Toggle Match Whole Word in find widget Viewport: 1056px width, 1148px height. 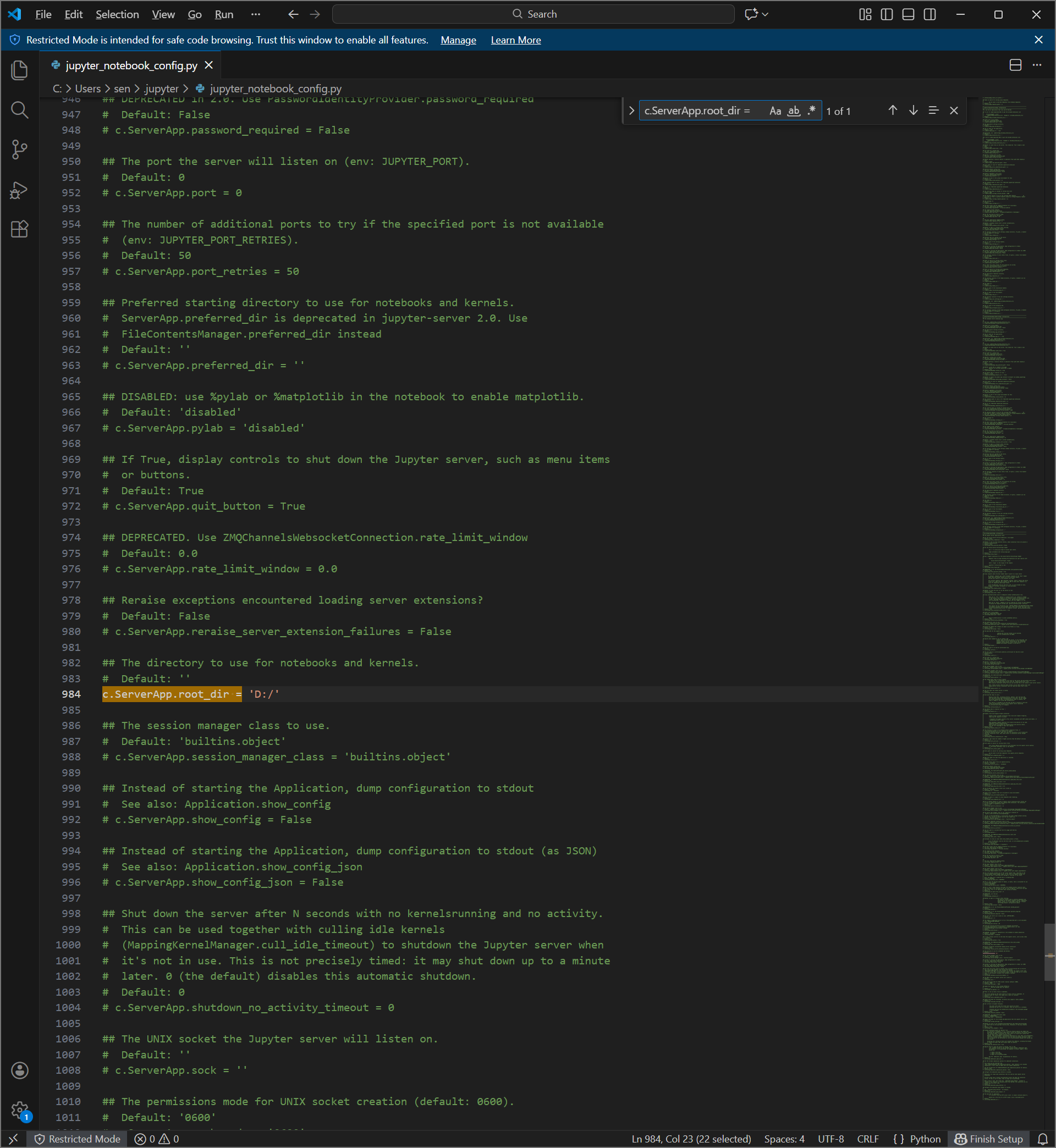794,111
